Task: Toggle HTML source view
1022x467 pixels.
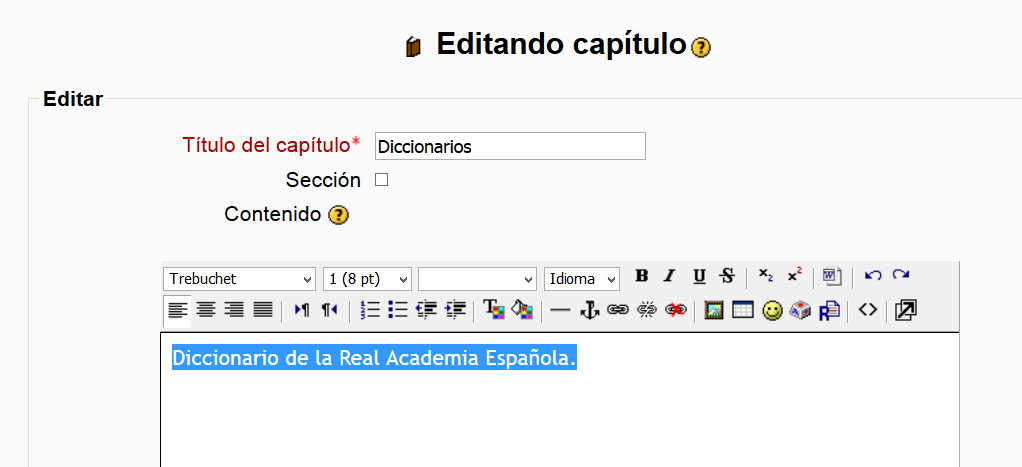Action: tap(868, 310)
